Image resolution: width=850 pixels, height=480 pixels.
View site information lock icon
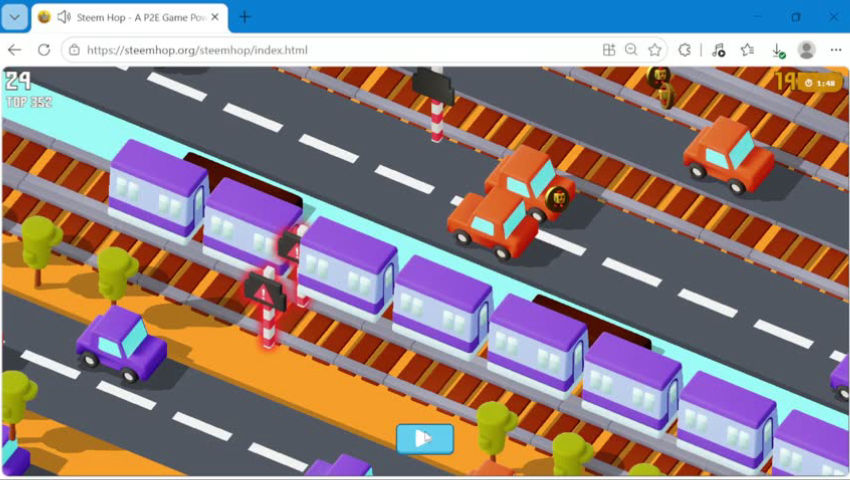[74, 50]
